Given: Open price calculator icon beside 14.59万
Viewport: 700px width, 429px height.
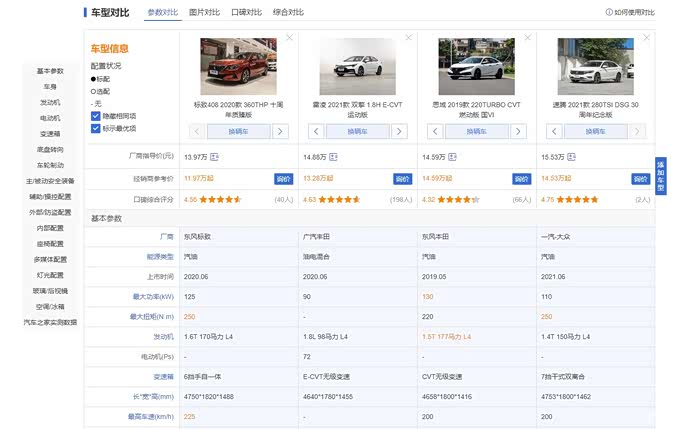Looking at the screenshot, I should pos(452,157).
